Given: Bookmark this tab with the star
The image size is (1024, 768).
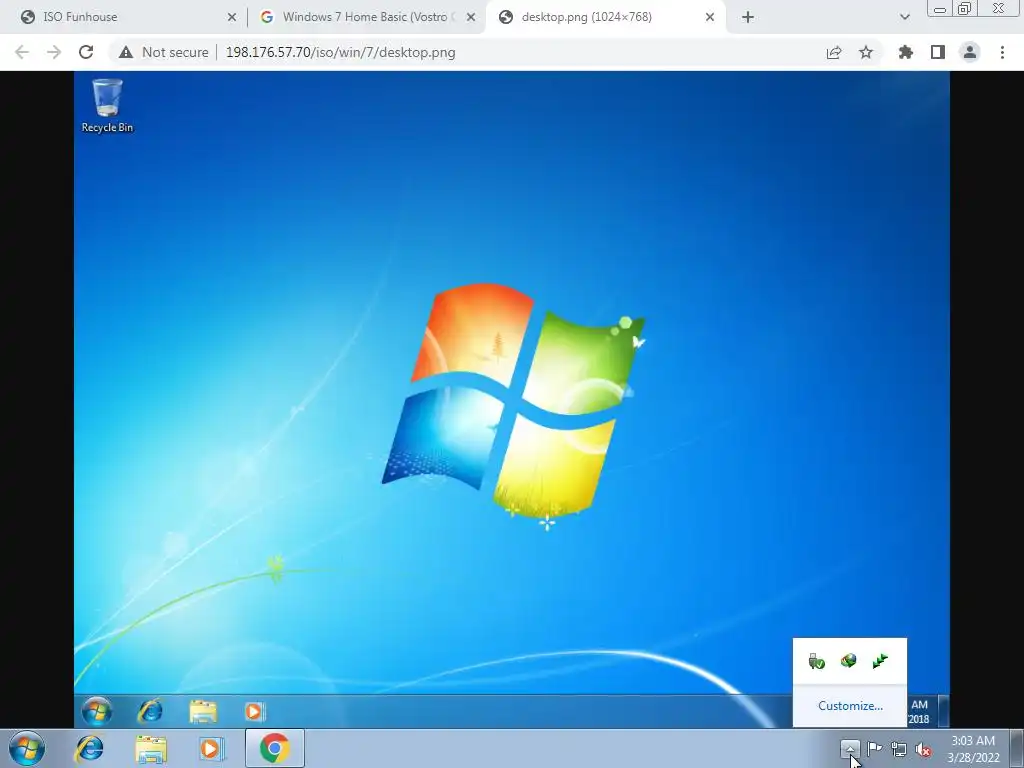Looking at the screenshot, I should [x=866, y=52].
